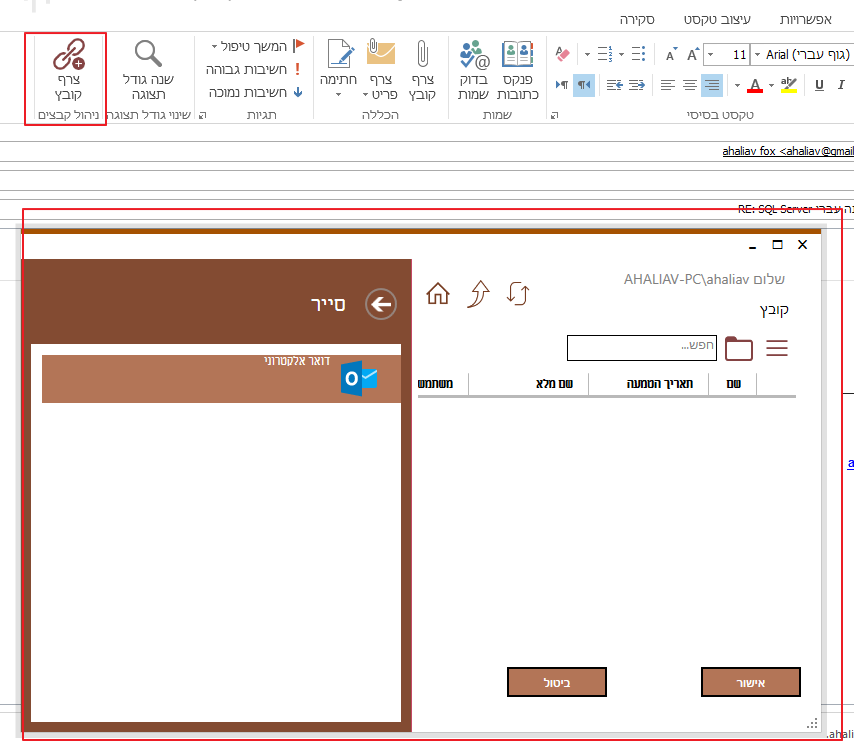Image resolution: width=854 pixels, height=746 pixels.
Task: Go up one level with the curved arrow icon
Action: click(x=479, y=294)
